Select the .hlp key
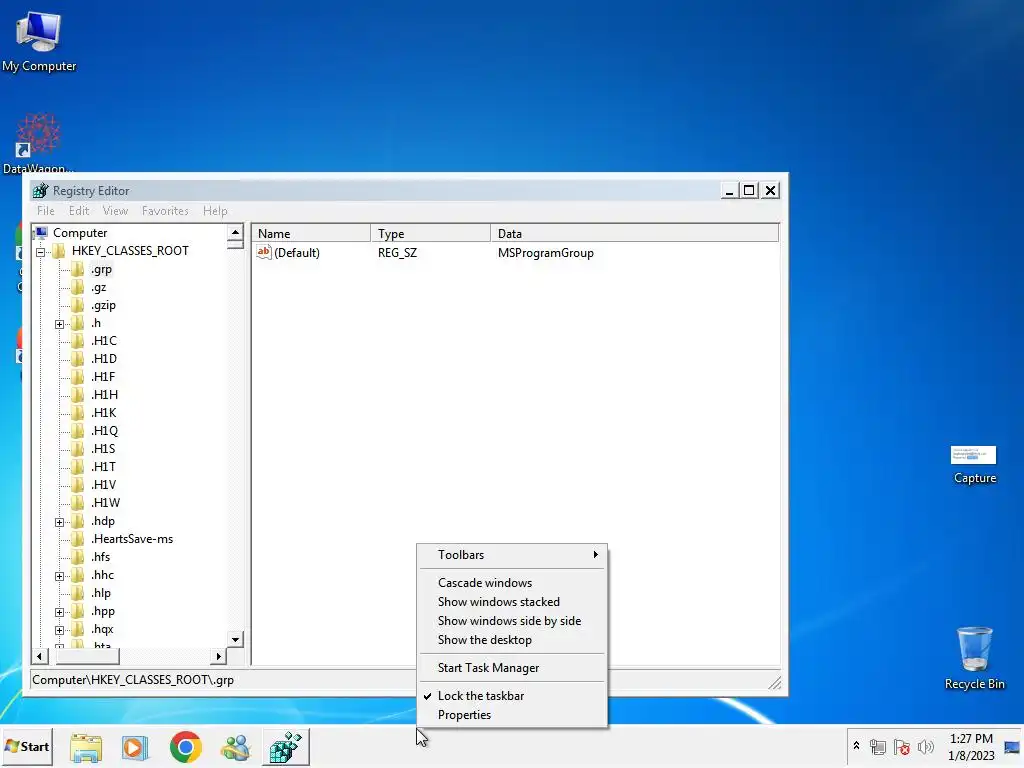The image size is (1024, 768). (x=101, y=593)
